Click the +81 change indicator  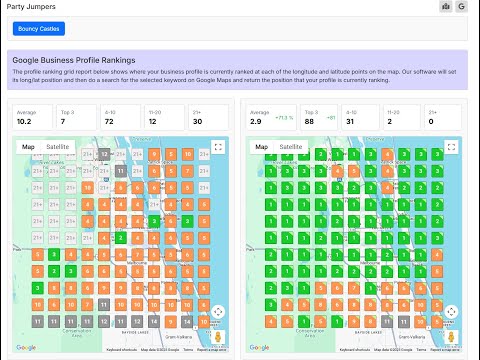click(331, 118)
